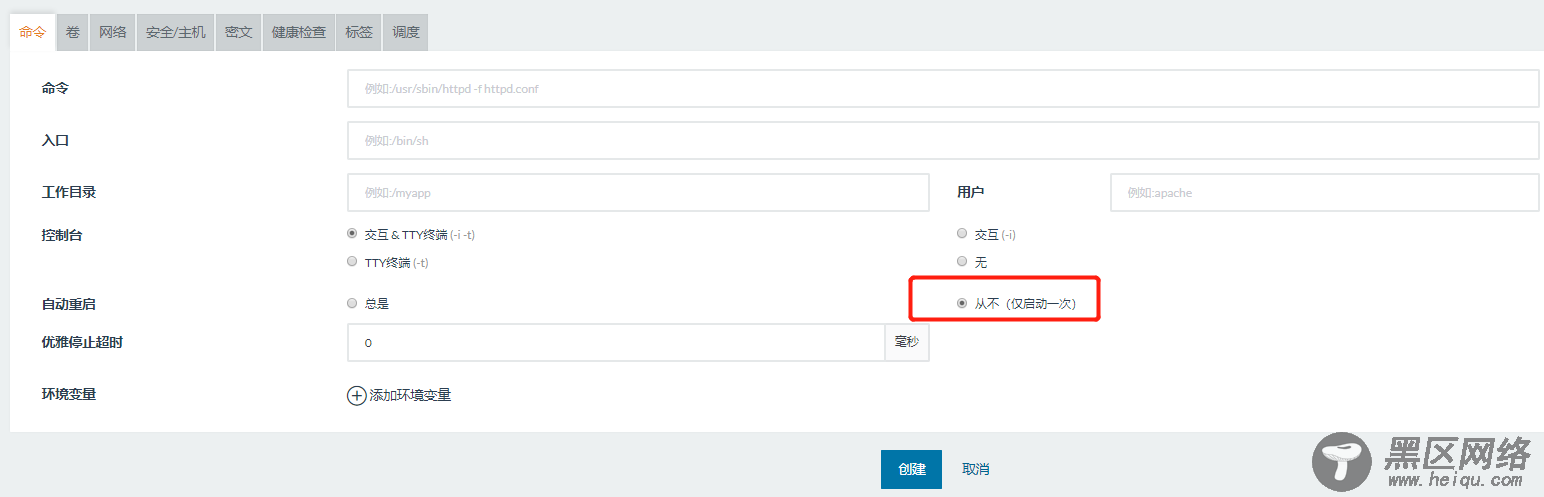This screenshot has width=1544, height=497.
Task: Click the 自动重启 label
Action: point(69,303)
